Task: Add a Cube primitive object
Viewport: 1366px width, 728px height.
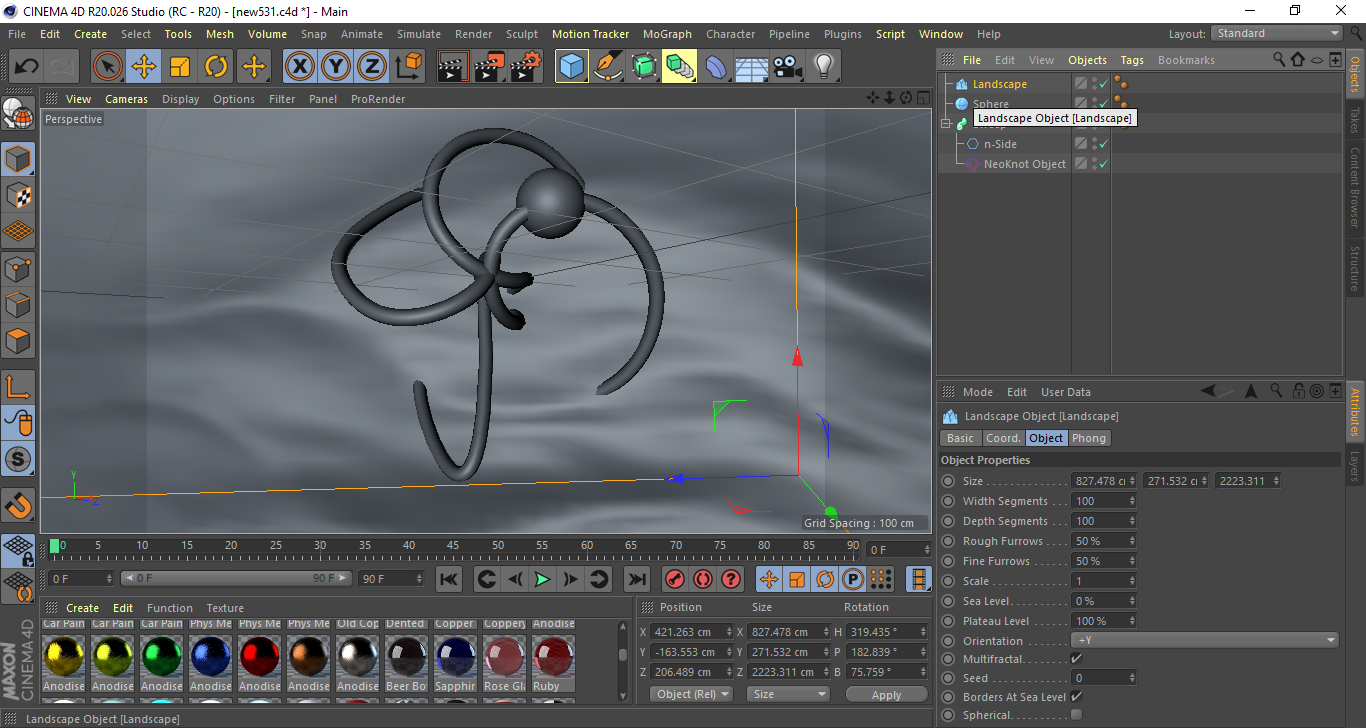Action: (572, 67)
